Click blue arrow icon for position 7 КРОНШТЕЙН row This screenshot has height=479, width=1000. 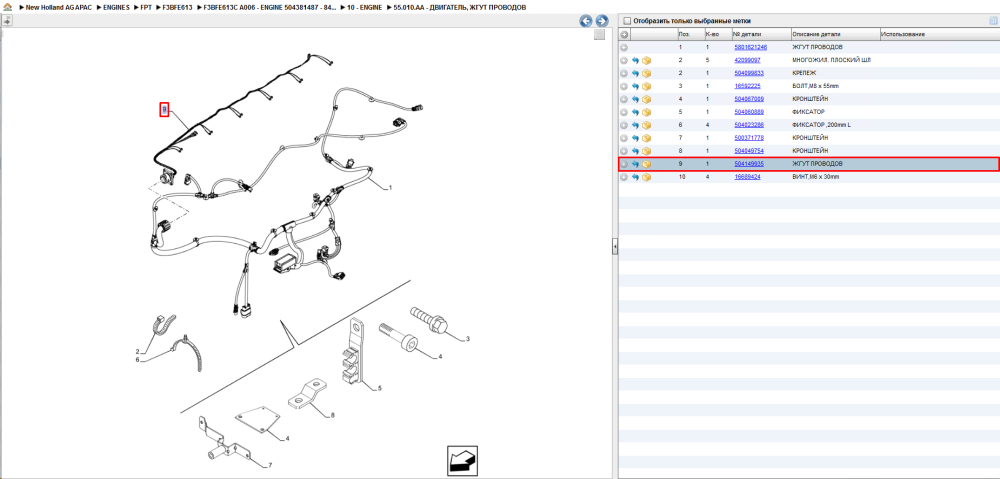(x=635, y=138)
